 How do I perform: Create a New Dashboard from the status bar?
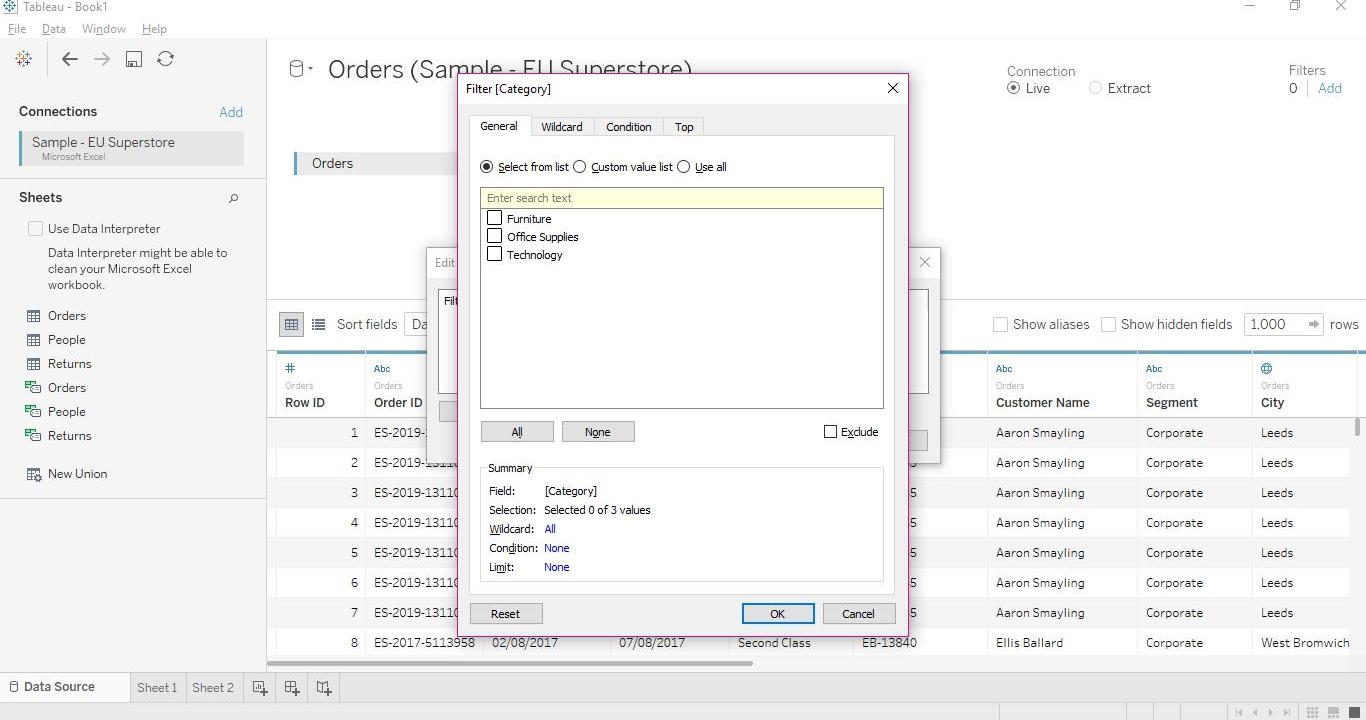(288, 687)
